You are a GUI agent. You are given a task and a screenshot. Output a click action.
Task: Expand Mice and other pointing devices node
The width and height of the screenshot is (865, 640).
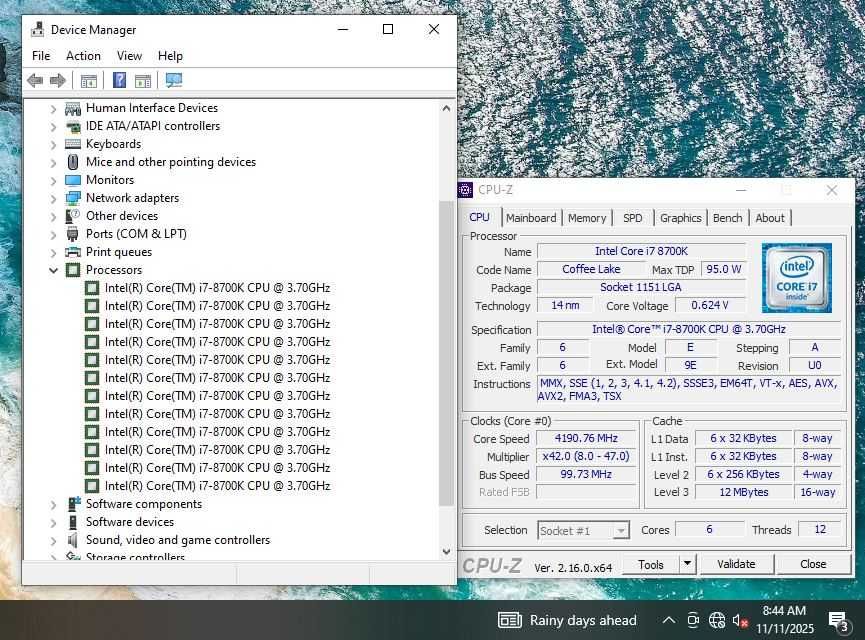[54, 163]
